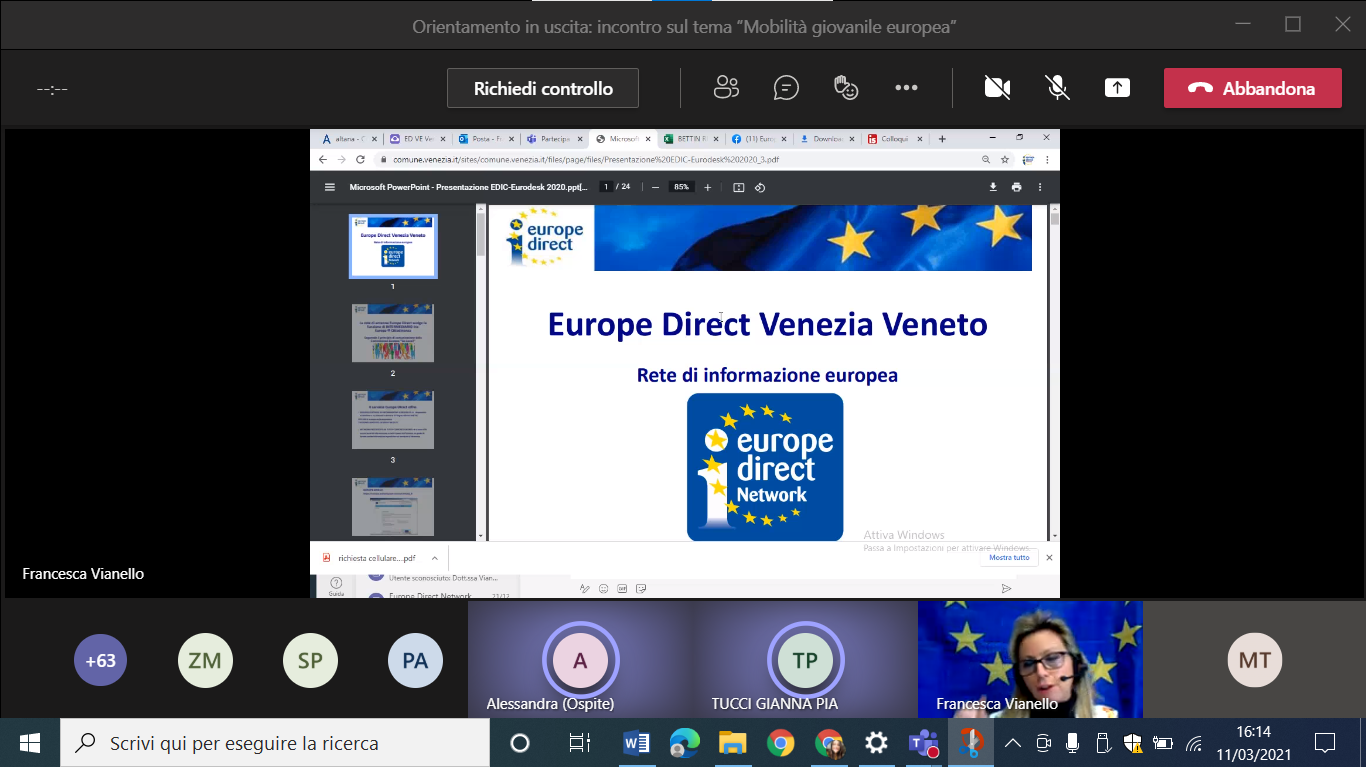Bookmark the page with the star icon
This screenshot has width=1366, height=767.
click(x=1004, y=159)
